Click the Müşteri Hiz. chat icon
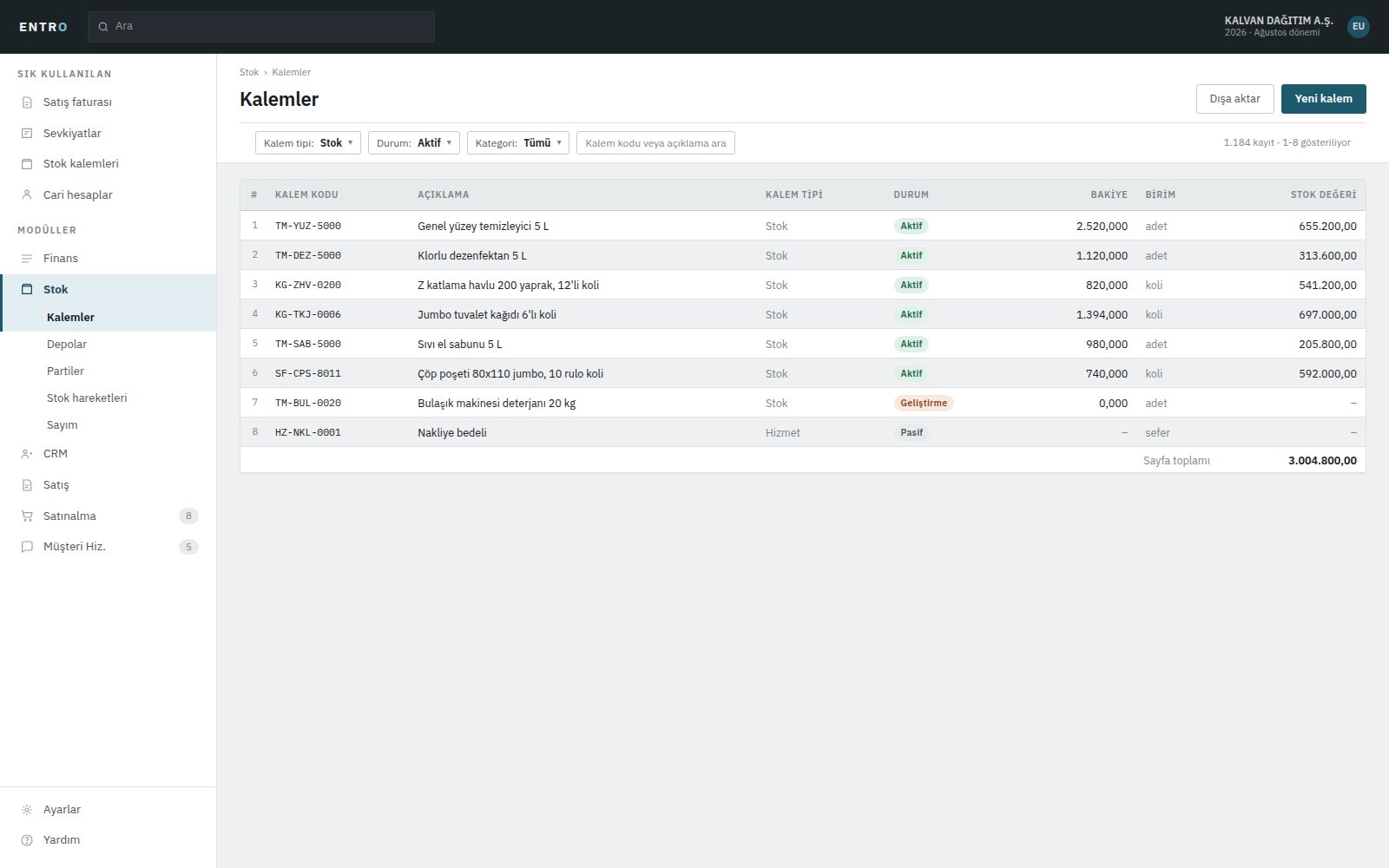1389x868 pixels. [x=27, y=547]
